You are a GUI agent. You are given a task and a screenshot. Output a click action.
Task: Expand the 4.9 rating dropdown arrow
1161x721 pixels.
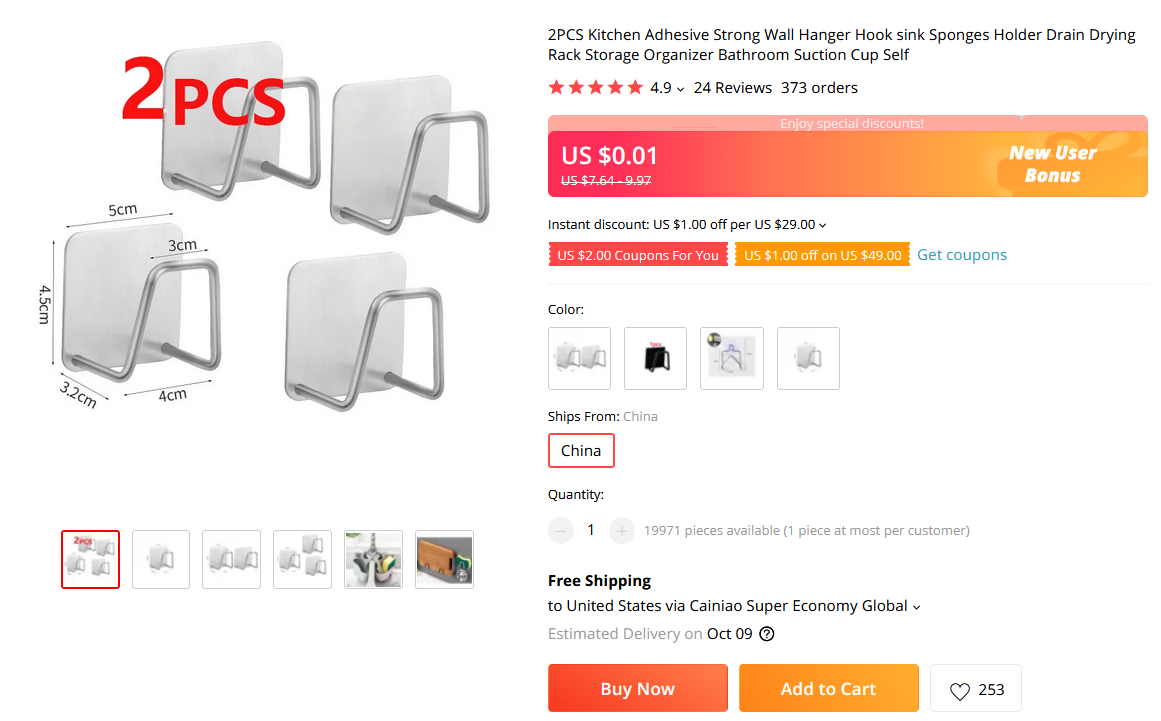[681, 89]
